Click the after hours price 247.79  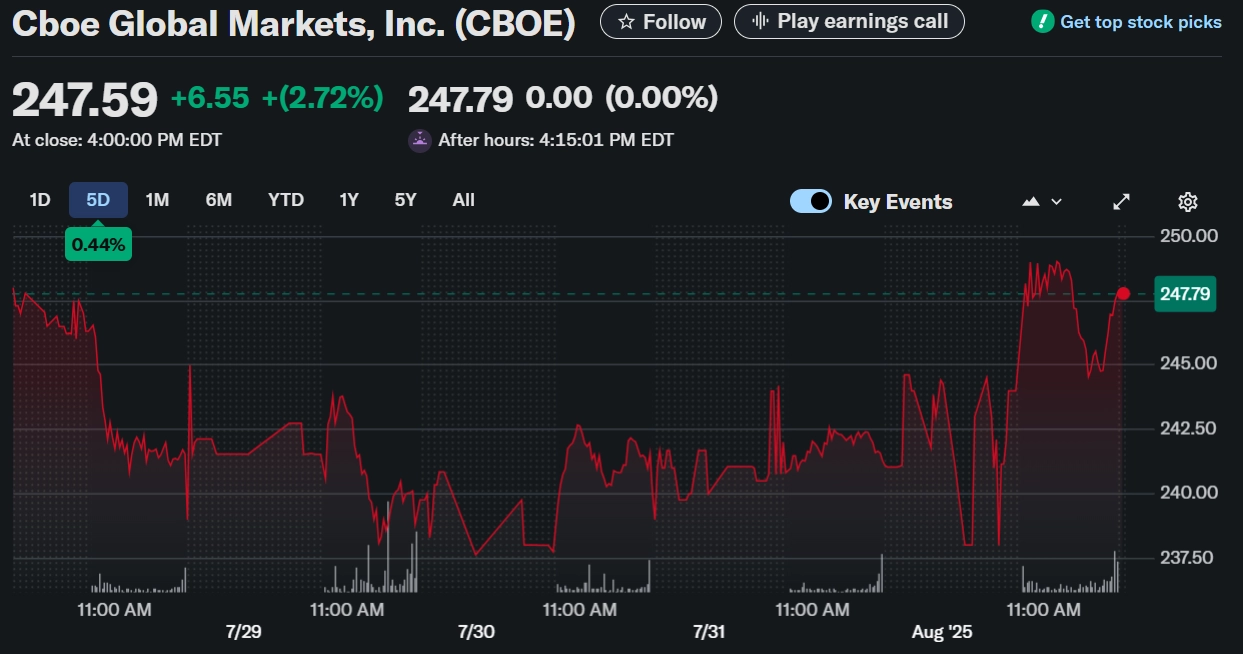click(461, 98)
